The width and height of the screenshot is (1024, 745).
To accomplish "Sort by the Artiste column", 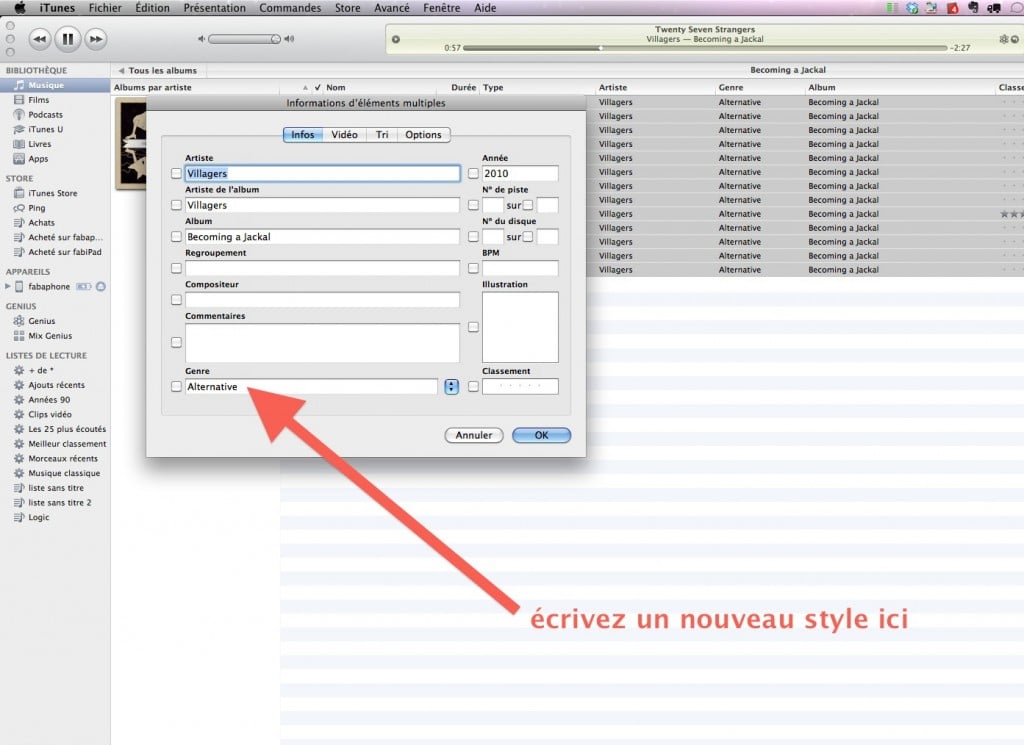I will 613,87.
